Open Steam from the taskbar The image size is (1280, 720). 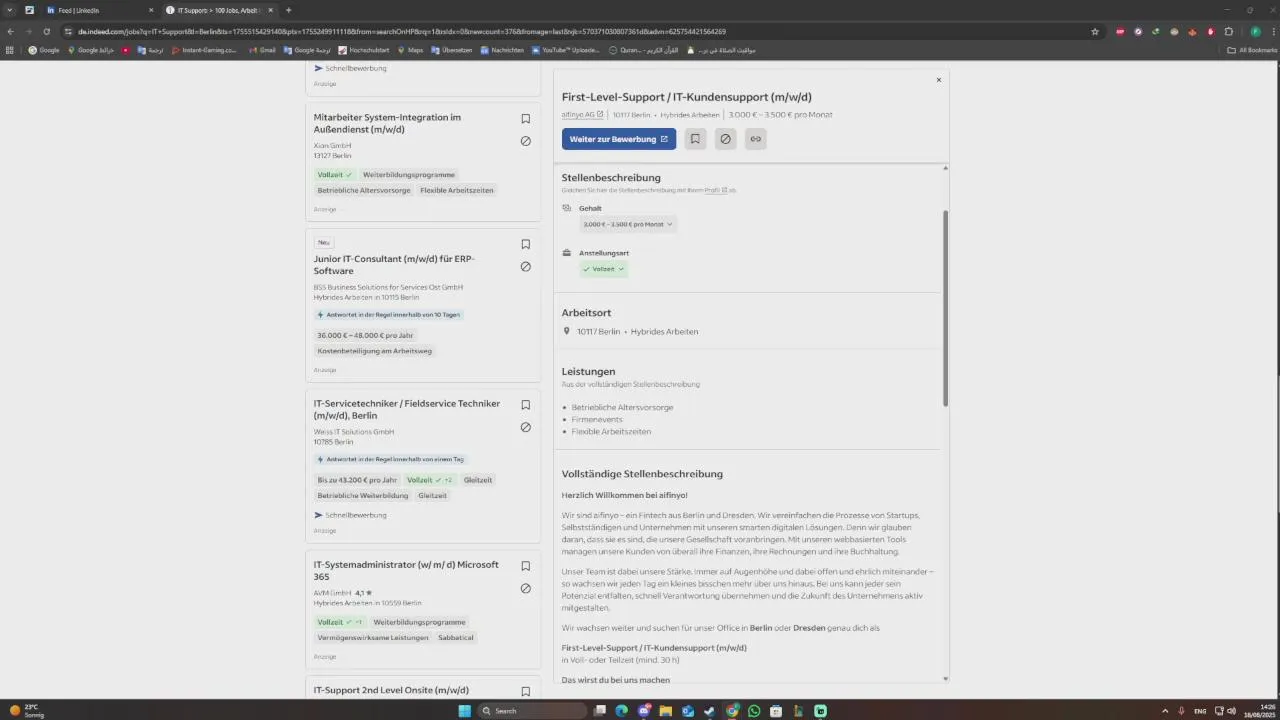(709, 711)
